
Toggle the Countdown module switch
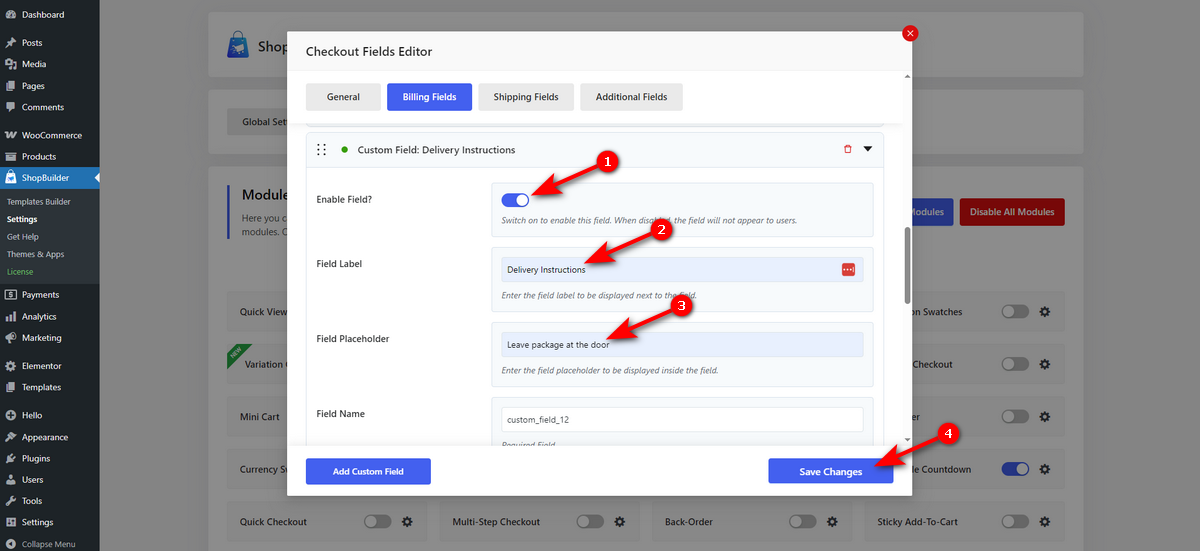coord(1015,469)
